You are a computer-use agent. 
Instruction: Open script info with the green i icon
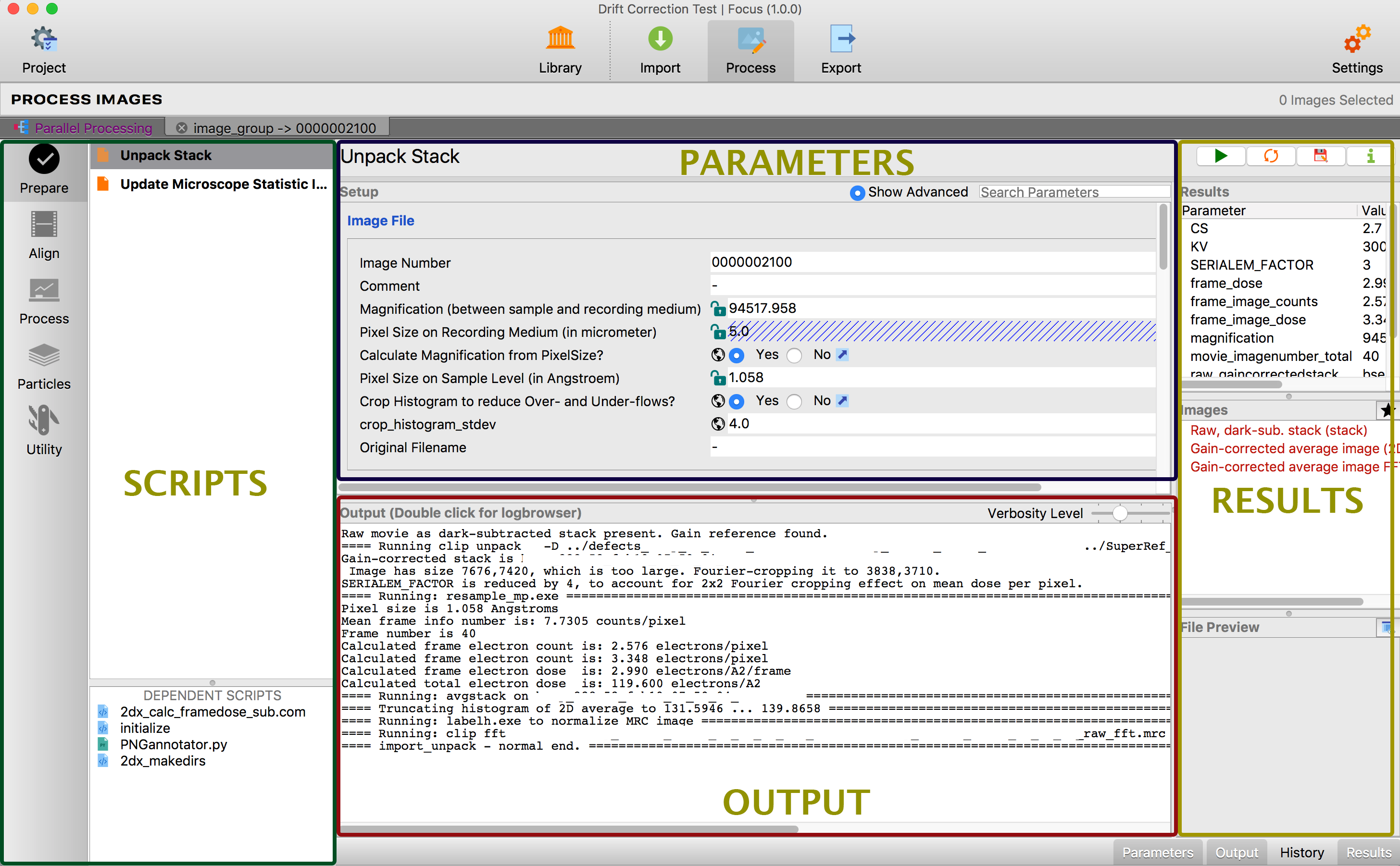[1370, 156]
